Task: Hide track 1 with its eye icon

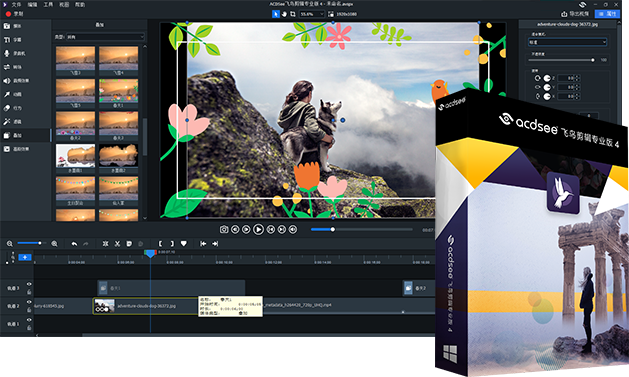Action: click(29, 320)
